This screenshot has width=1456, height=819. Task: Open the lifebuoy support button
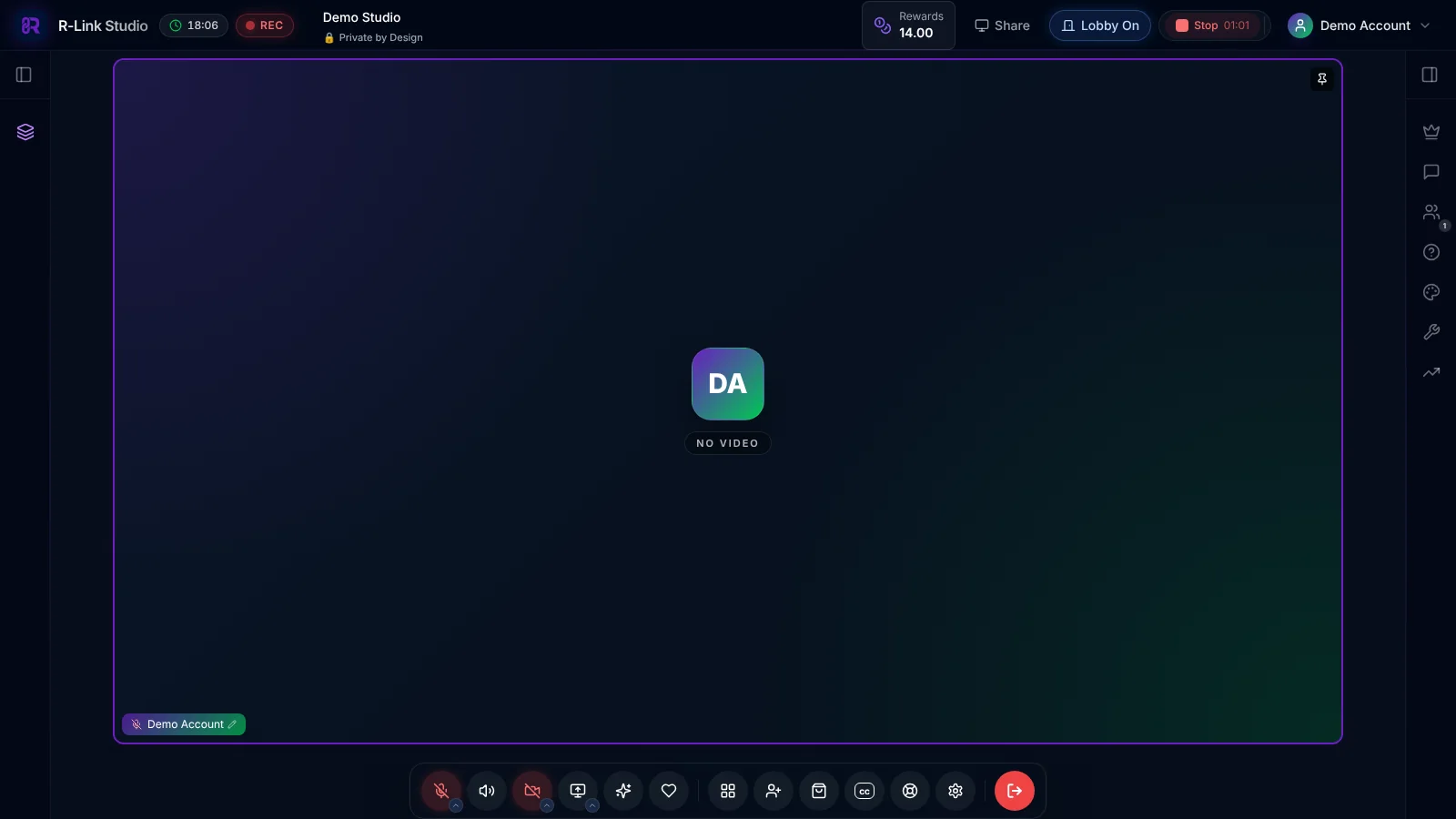pyautogui.click(x=910, y=791)
